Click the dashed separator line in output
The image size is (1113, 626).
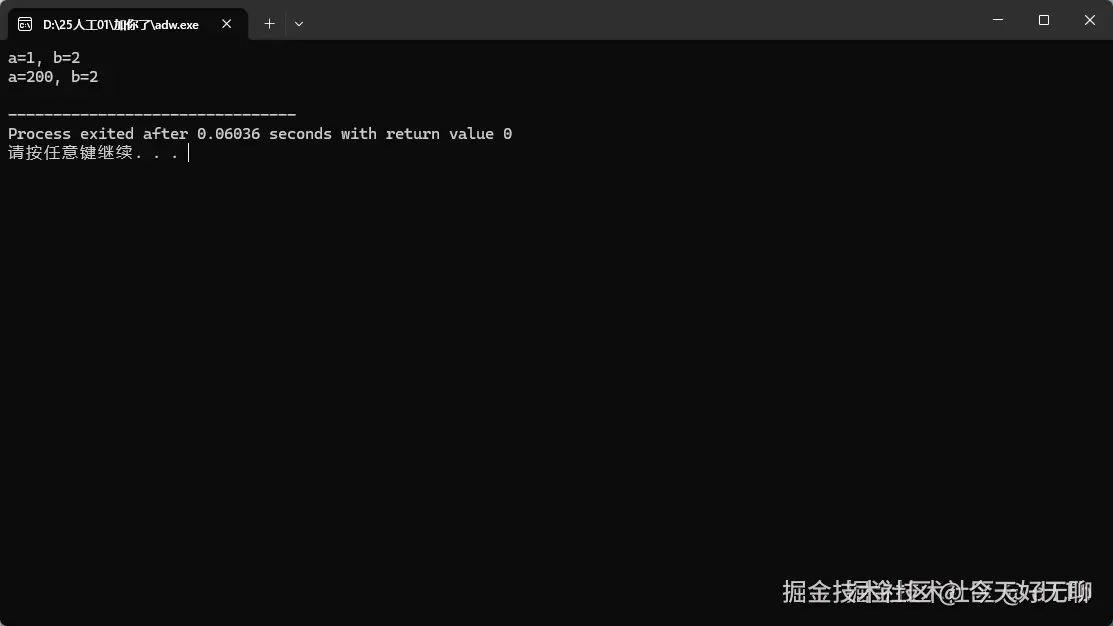(x=152, y=114)
